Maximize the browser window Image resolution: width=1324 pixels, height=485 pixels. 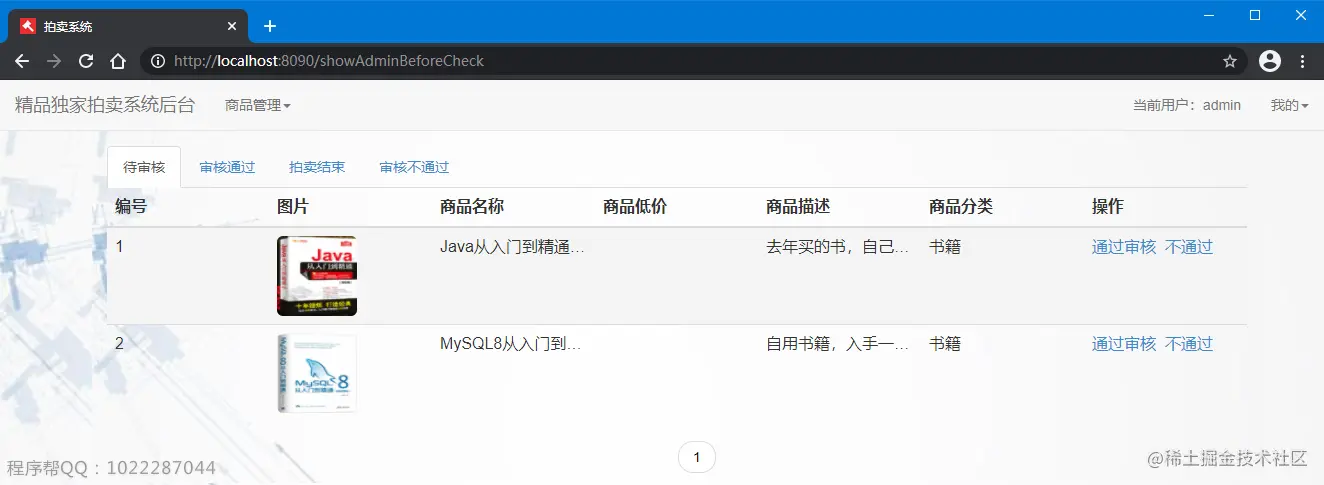[x=1255, y=15]
